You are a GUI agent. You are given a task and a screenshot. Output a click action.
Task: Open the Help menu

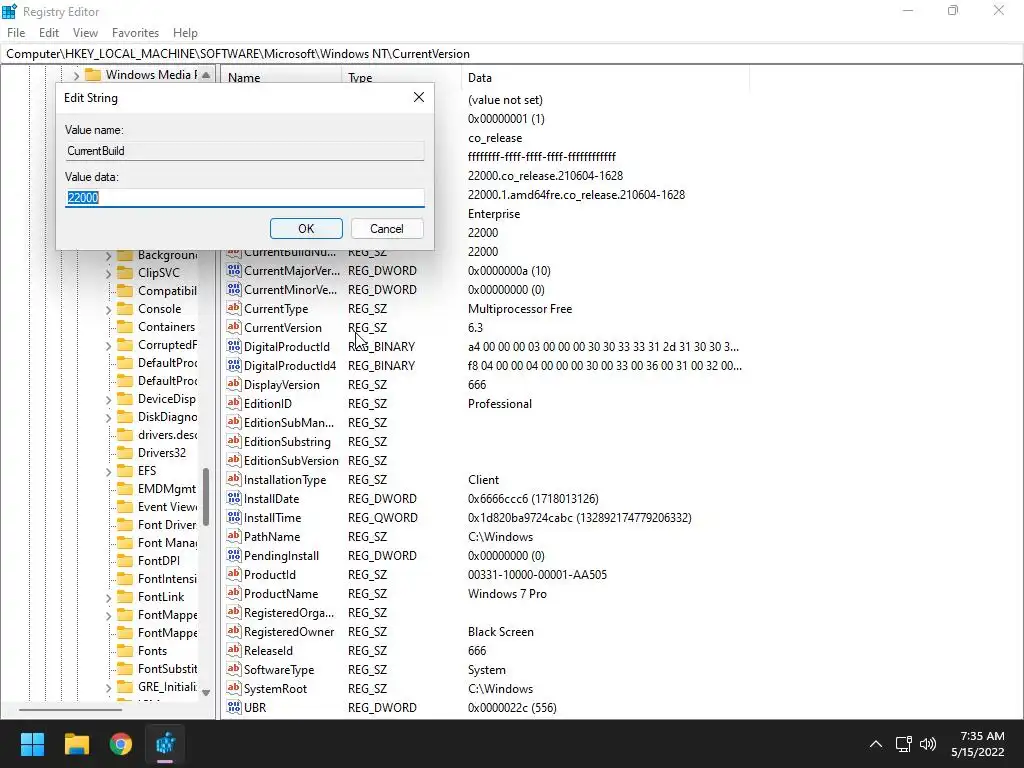click(x=185, y=33)
